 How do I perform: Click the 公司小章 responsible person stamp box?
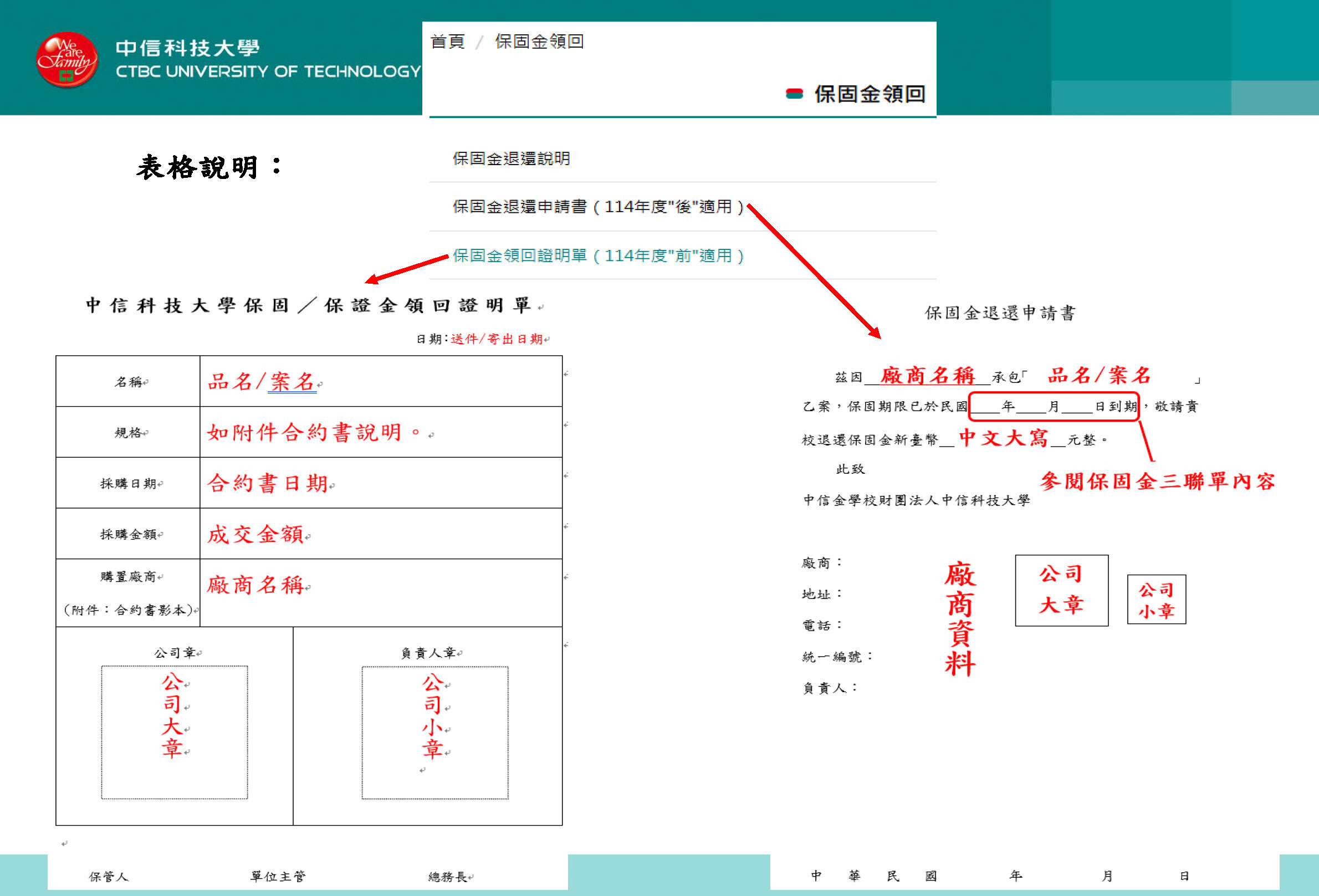[x=434, y=732]
